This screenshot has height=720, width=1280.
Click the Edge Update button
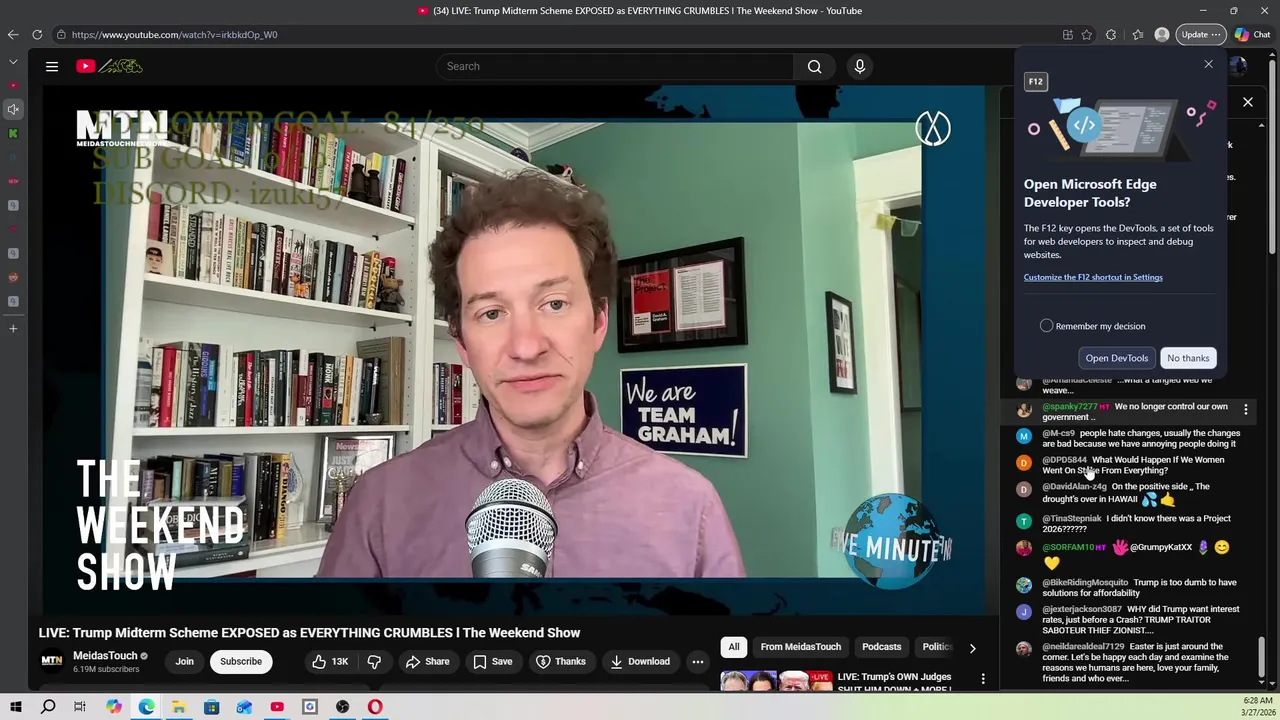(x=1200, y=35)
